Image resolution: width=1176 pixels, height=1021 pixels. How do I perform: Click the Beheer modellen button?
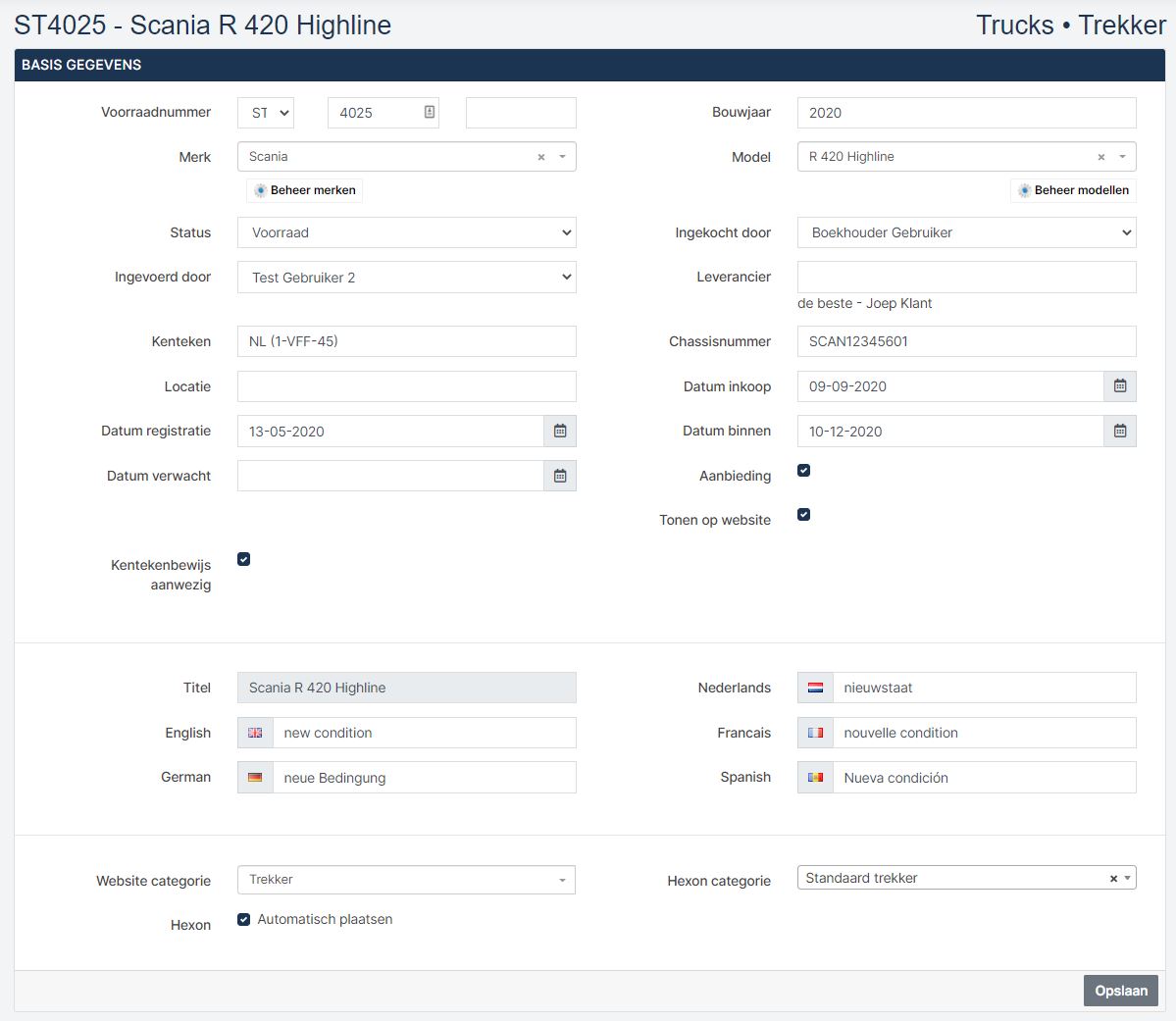coord(1073,190)
